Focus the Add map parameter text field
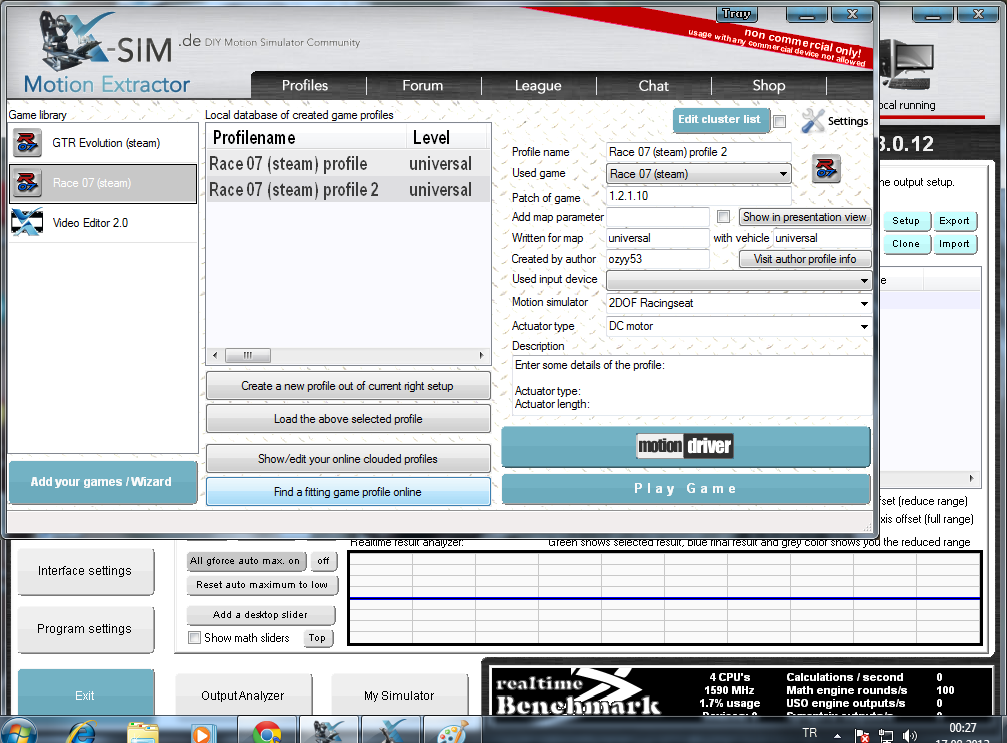 click(x=658, y=217)
